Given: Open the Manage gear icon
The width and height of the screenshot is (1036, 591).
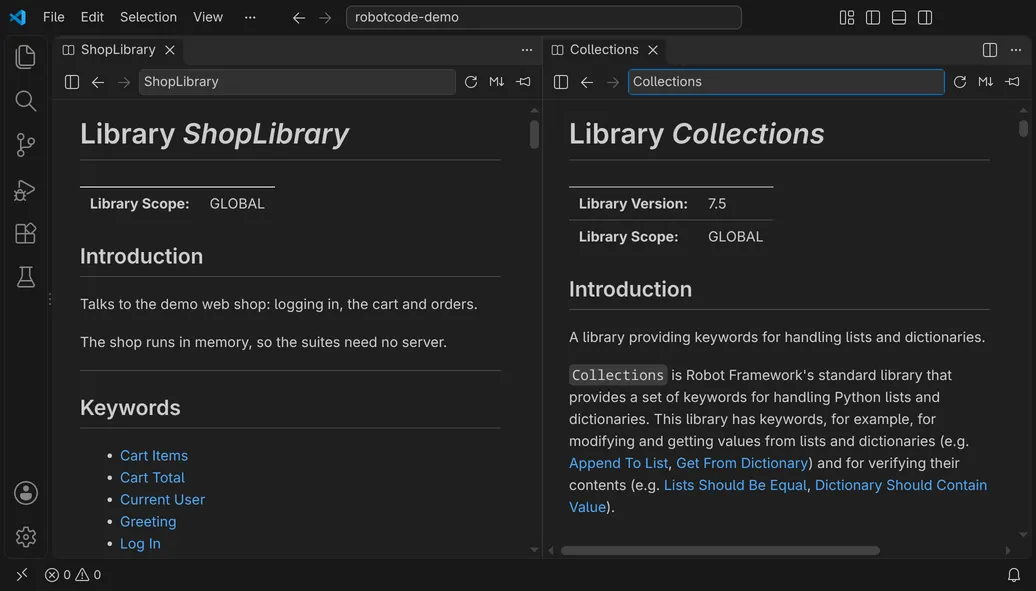Looking at the screenshot, I should (25, 537).
